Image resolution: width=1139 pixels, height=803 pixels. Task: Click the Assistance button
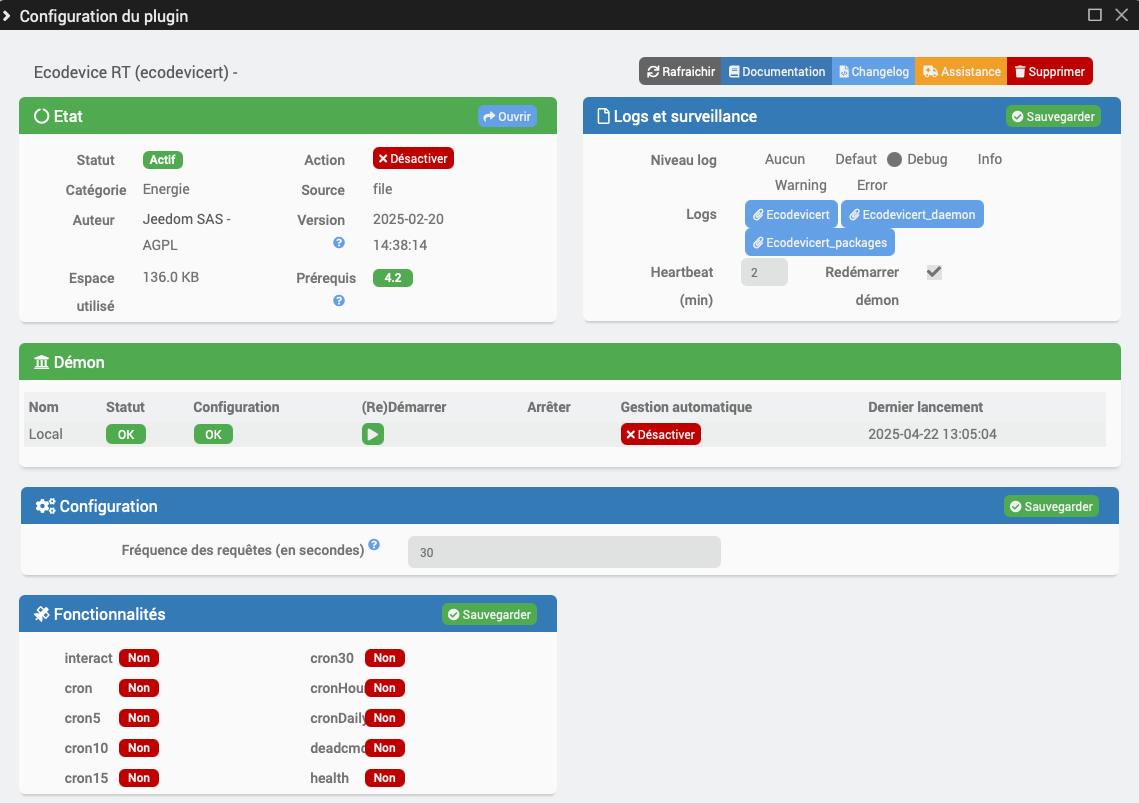tap(961, 71)
